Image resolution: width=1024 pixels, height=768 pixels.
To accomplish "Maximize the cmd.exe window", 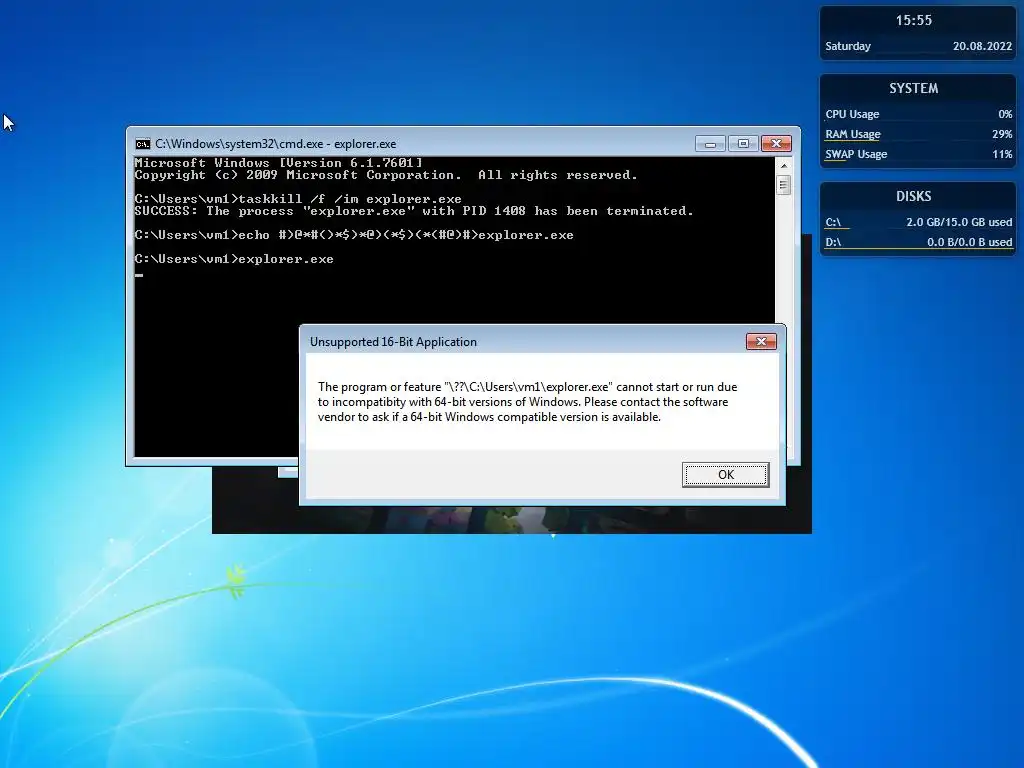I will pyautogui.click(x=743, y=144).
